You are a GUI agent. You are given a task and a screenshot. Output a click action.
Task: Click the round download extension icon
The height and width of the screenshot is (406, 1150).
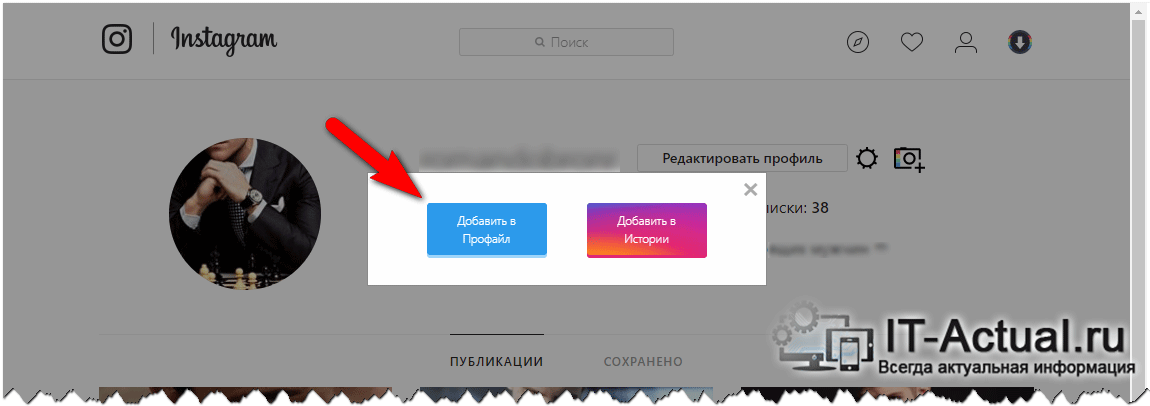(x=1020, y=43)
